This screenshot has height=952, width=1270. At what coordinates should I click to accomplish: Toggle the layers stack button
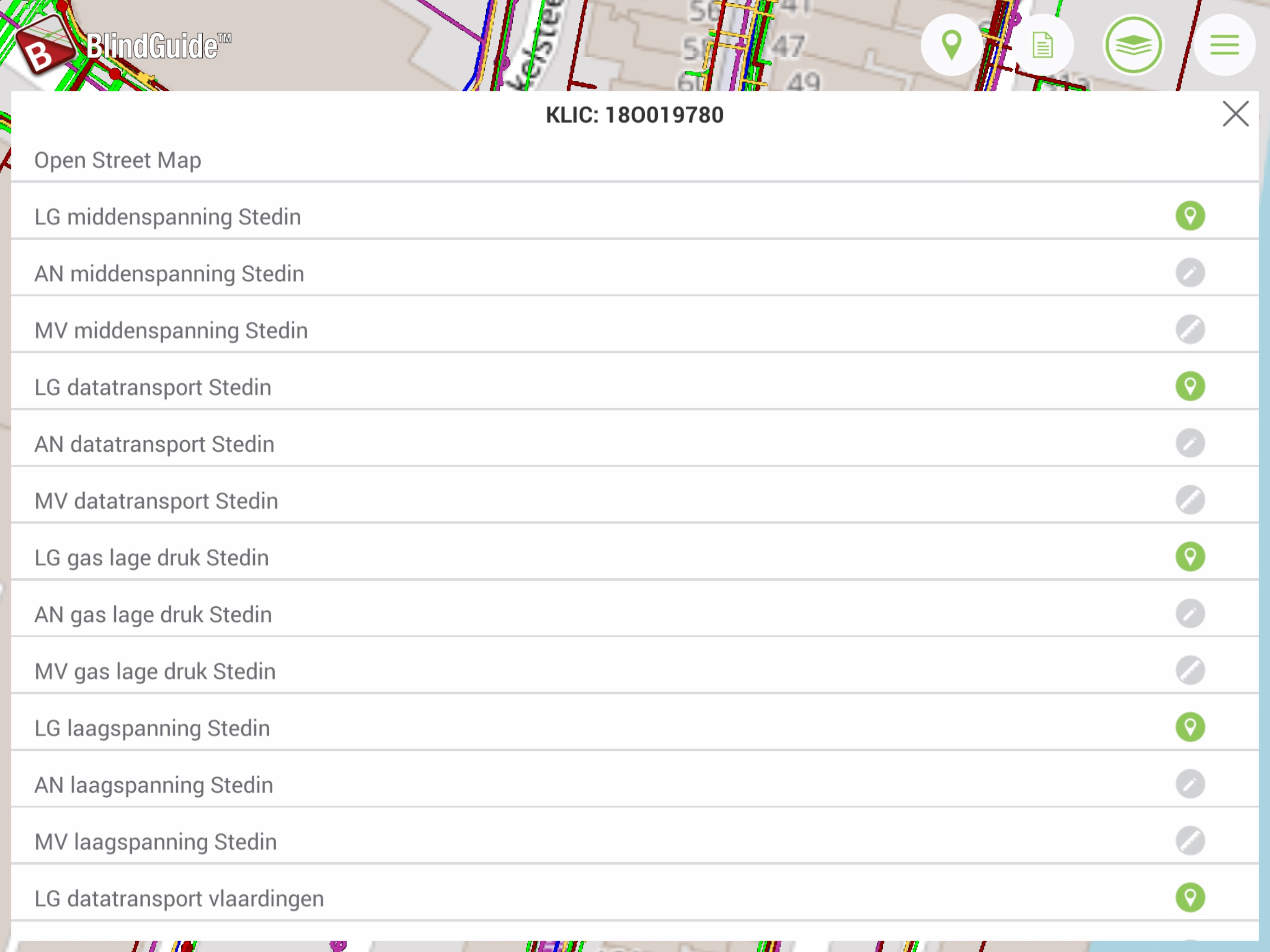1133,45
